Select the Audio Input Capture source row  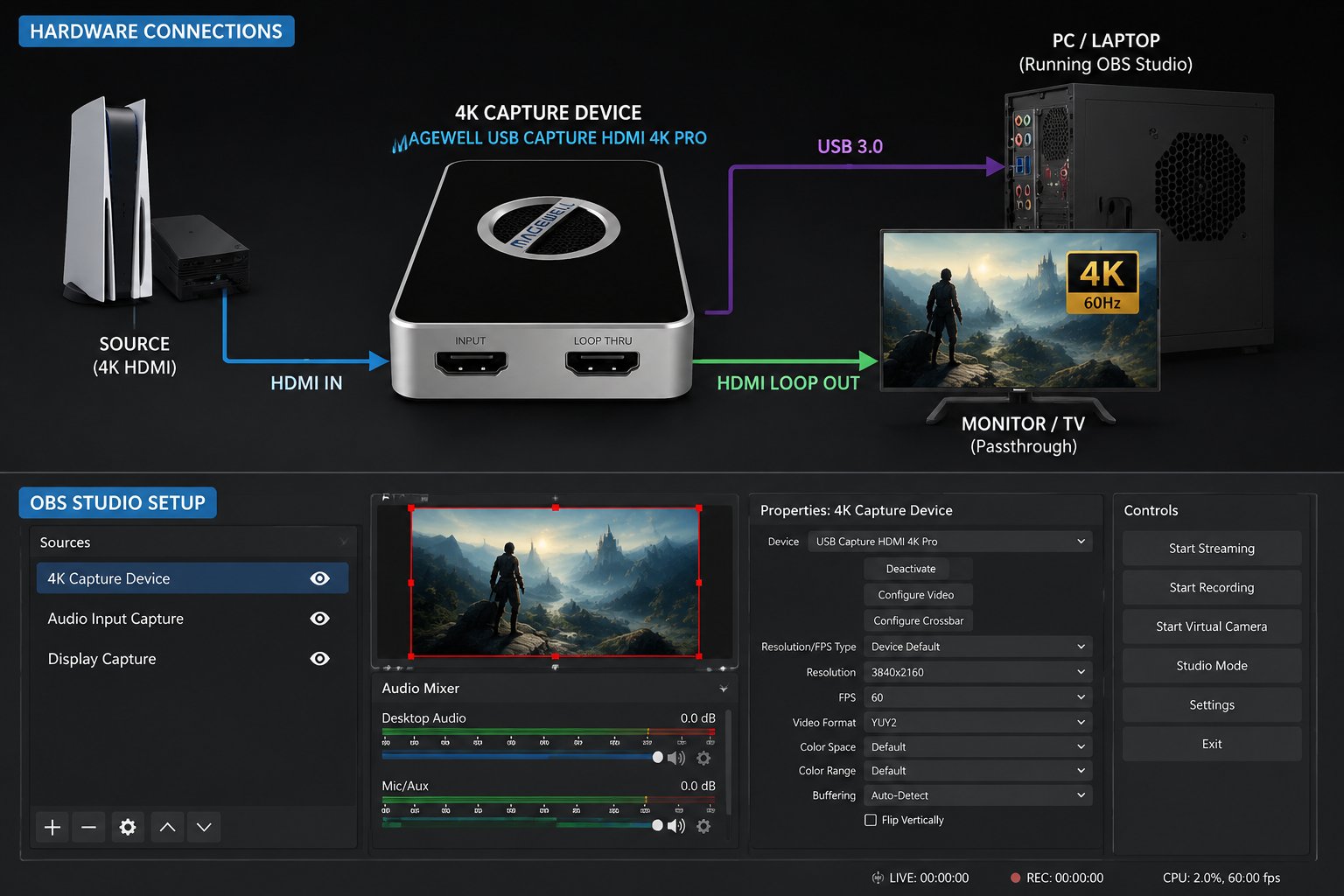(x=192, y=619)
